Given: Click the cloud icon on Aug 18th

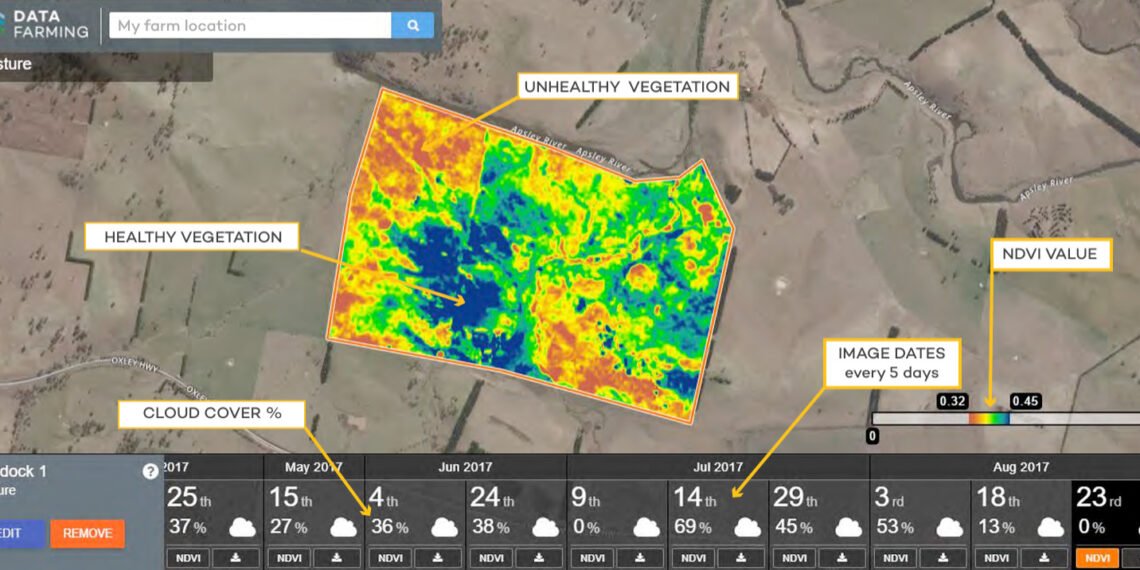Looking at the screenshot, I should 1051,527.
